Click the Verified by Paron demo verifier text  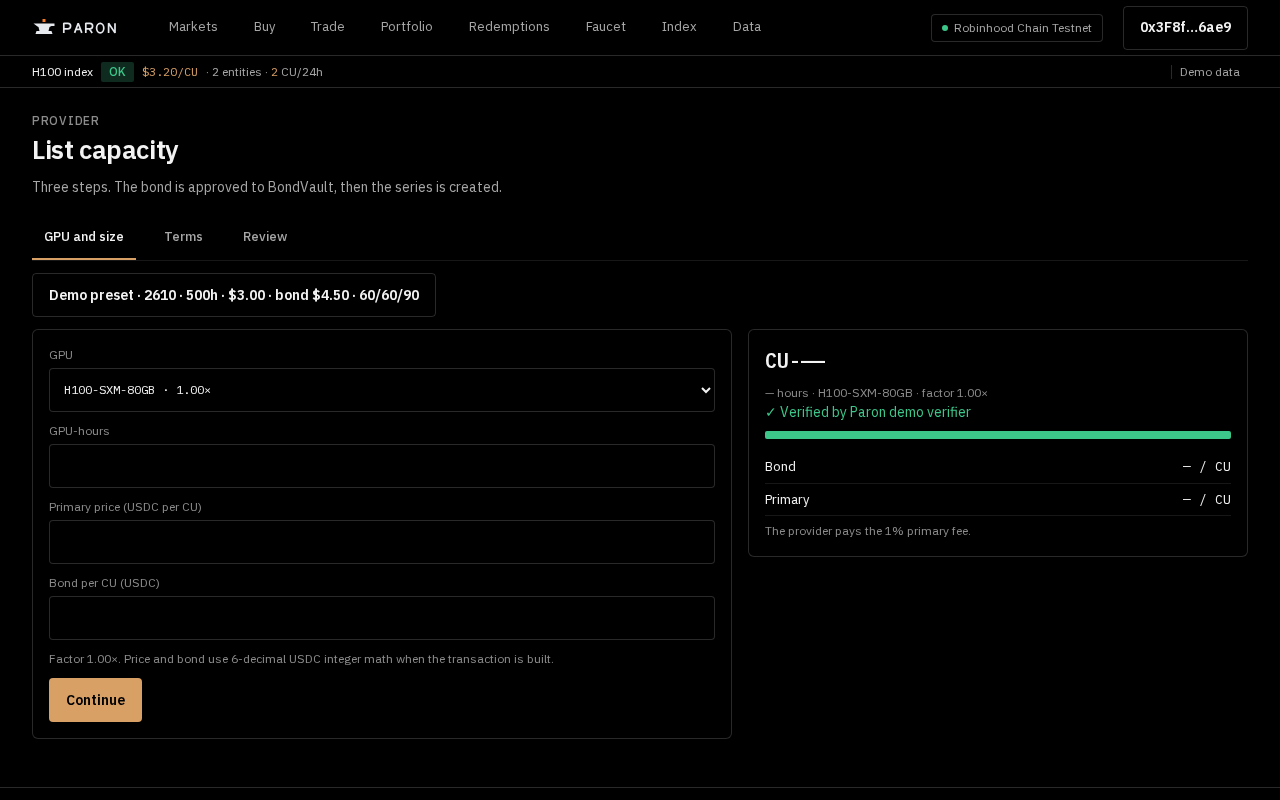point(868,412)
